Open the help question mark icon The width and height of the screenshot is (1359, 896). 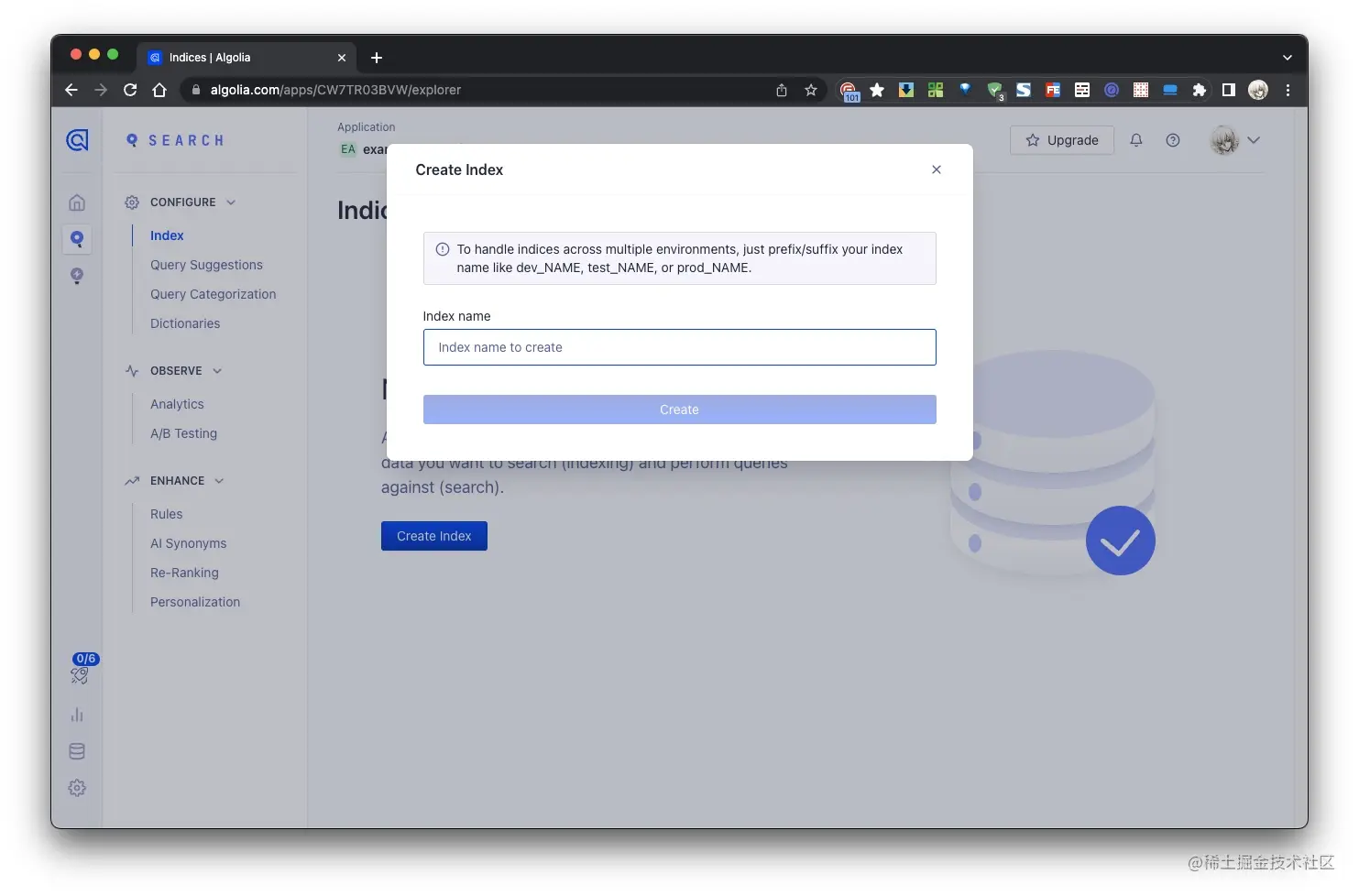click(x=1173, y=140)
